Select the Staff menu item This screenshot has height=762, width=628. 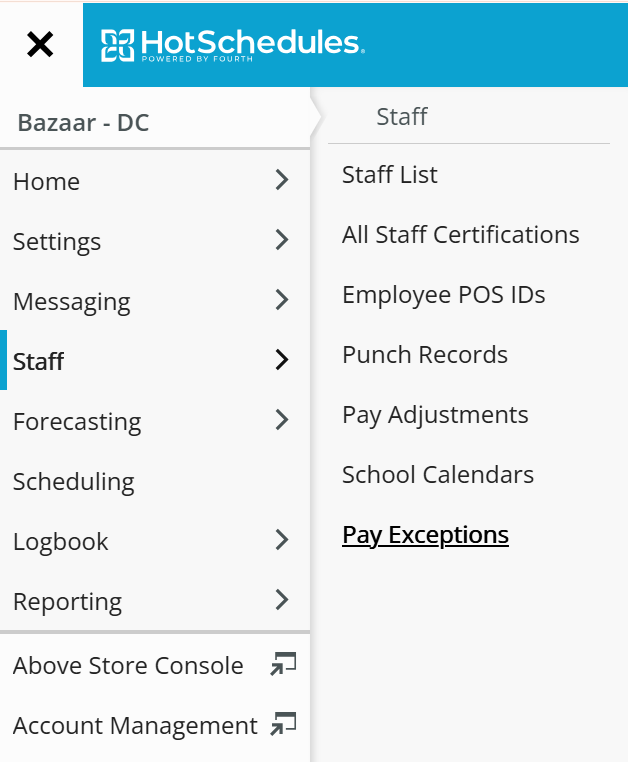[155, 361]
